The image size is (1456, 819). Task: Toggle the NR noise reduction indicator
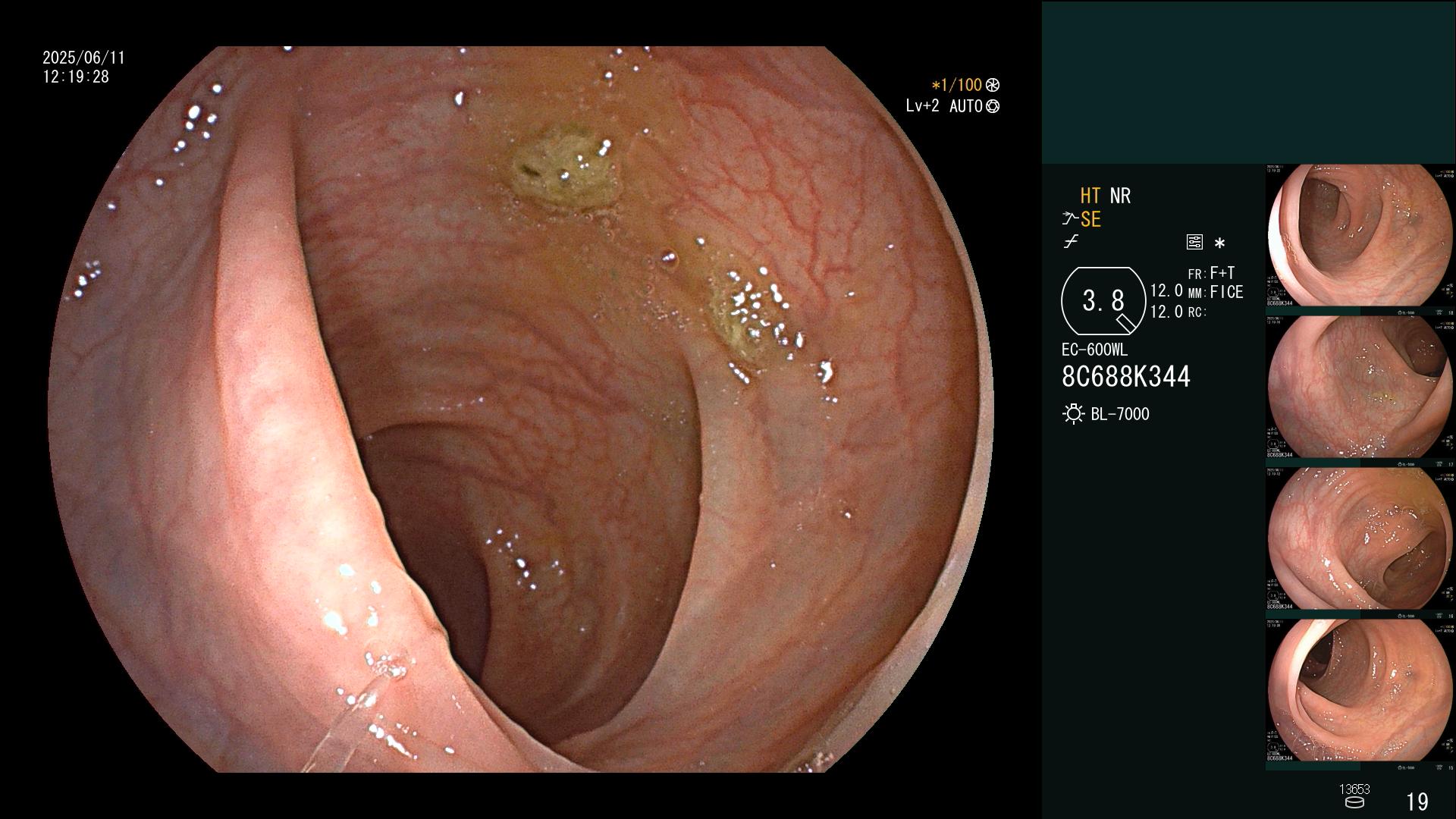point(1120,196)
